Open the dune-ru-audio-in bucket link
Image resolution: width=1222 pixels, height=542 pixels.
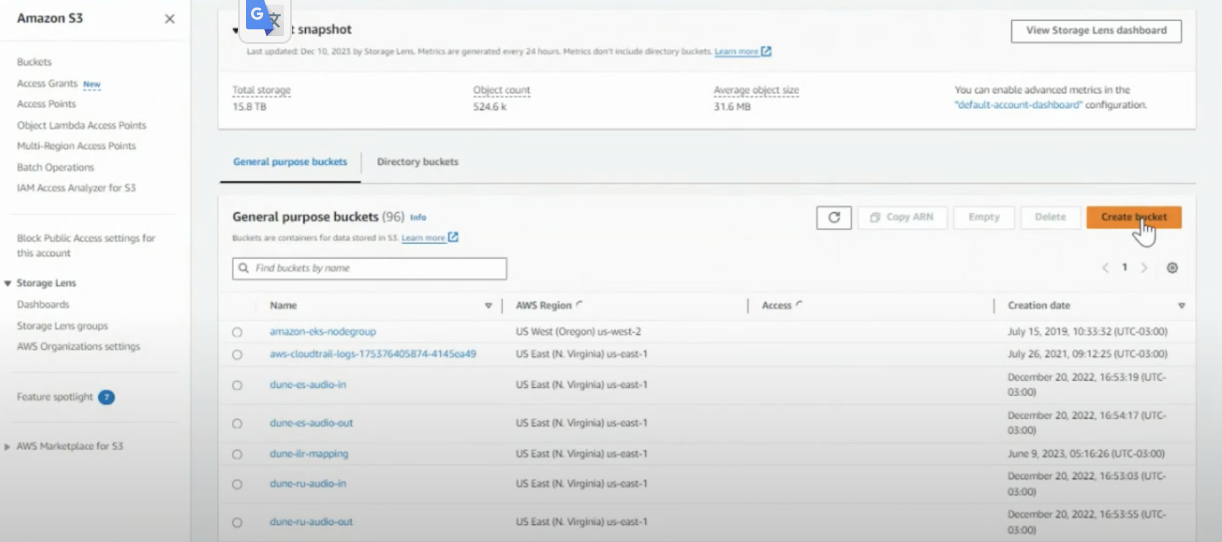click(308, 484)
